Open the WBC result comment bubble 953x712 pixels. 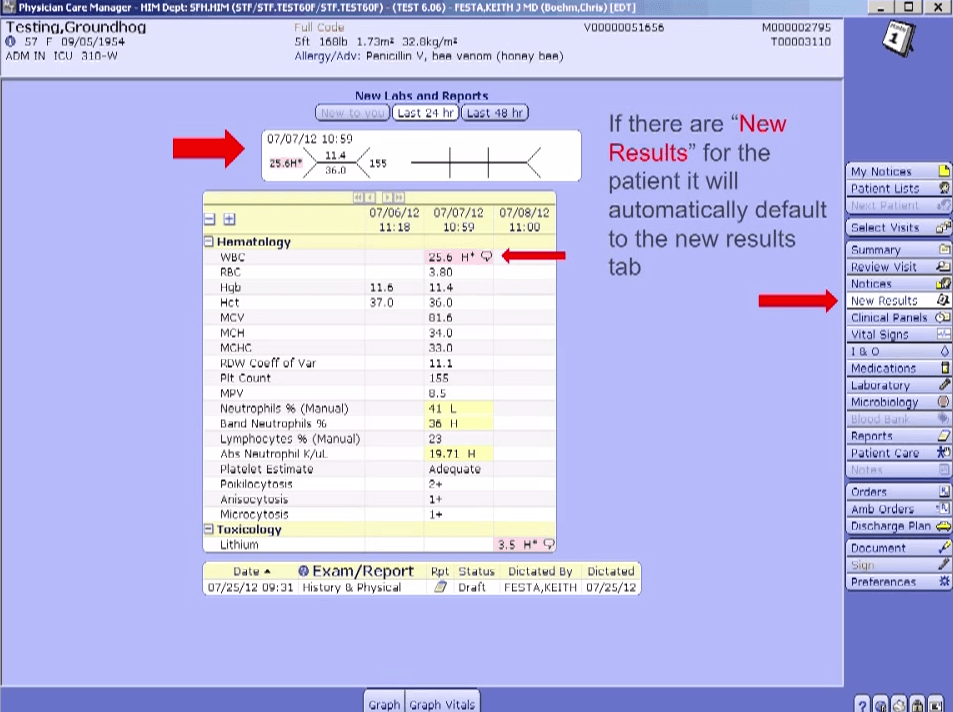(x=486, y=256)
